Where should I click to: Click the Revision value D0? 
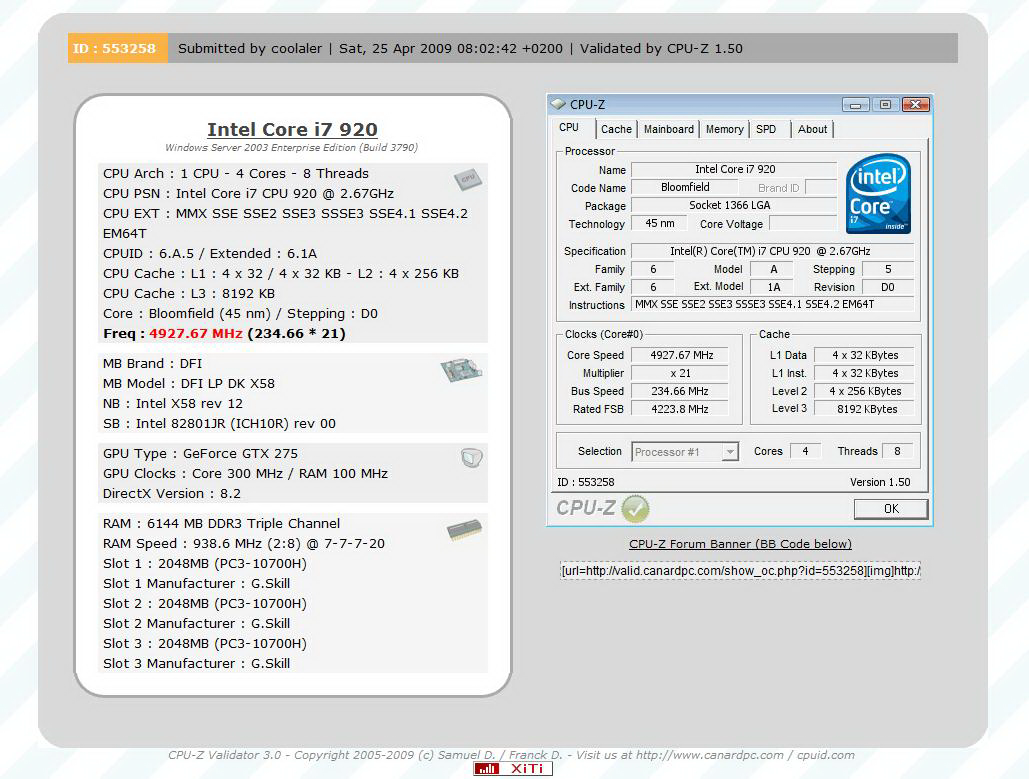887,287
